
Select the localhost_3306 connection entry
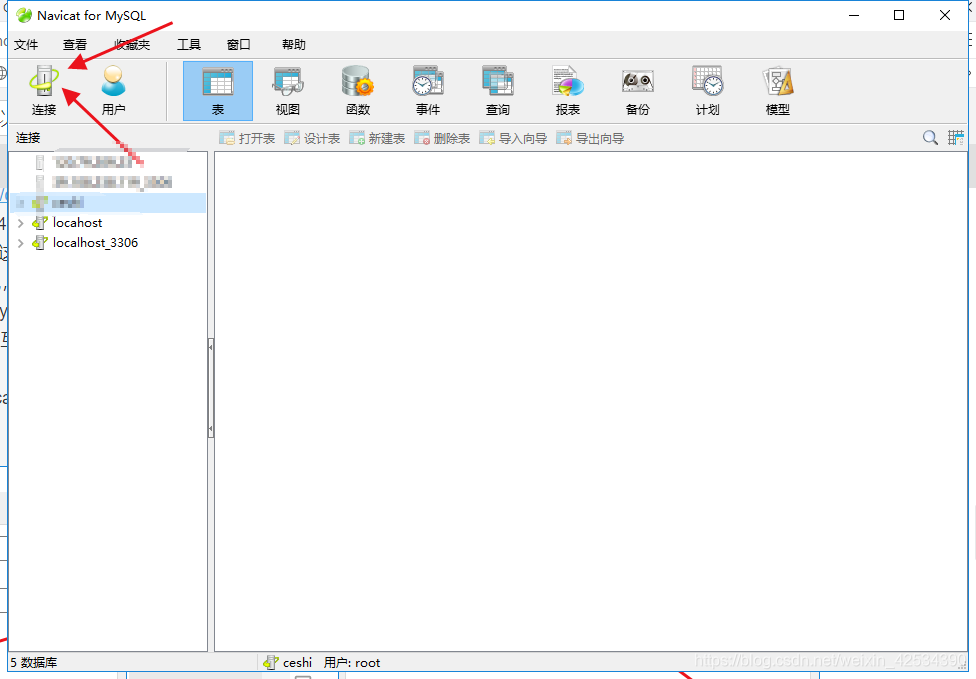[95, 243]
